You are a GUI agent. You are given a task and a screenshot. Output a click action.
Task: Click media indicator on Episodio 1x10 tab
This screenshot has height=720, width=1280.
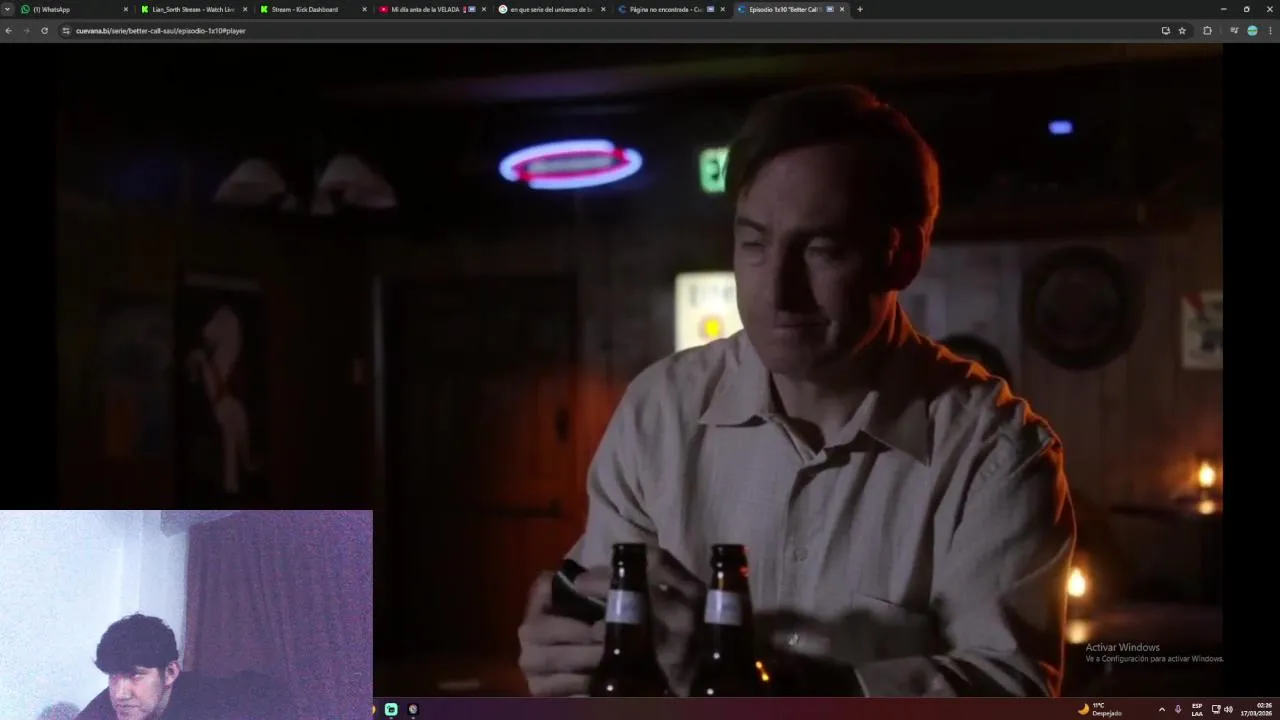830,9
